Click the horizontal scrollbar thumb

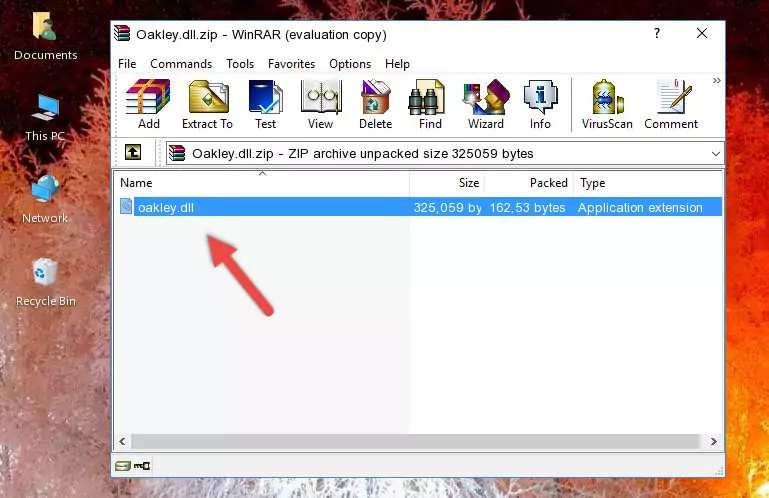415,441
